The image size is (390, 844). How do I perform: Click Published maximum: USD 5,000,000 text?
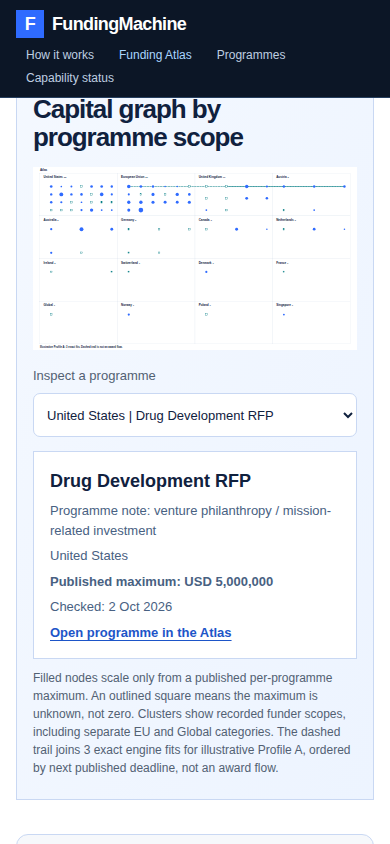[161, 582]
